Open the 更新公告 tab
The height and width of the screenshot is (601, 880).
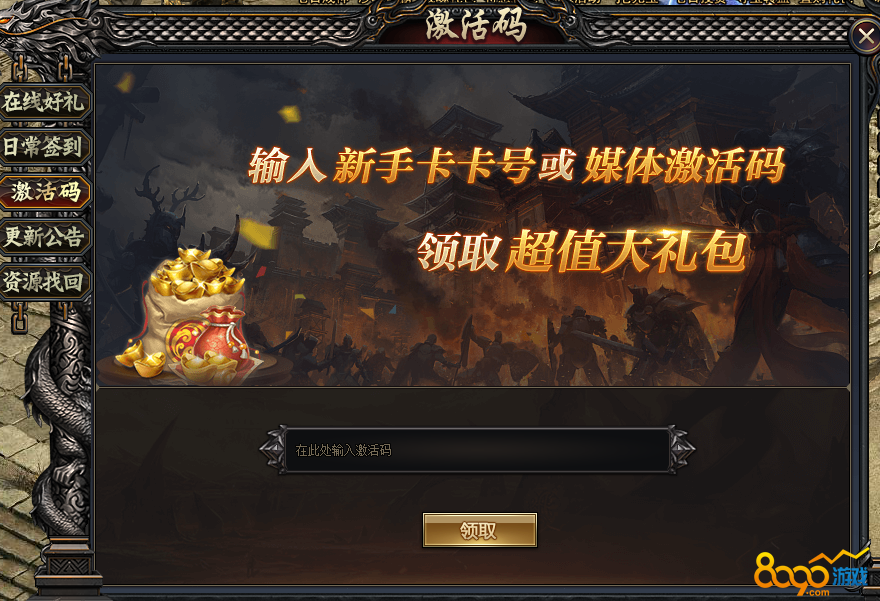[x=44, y=237]
